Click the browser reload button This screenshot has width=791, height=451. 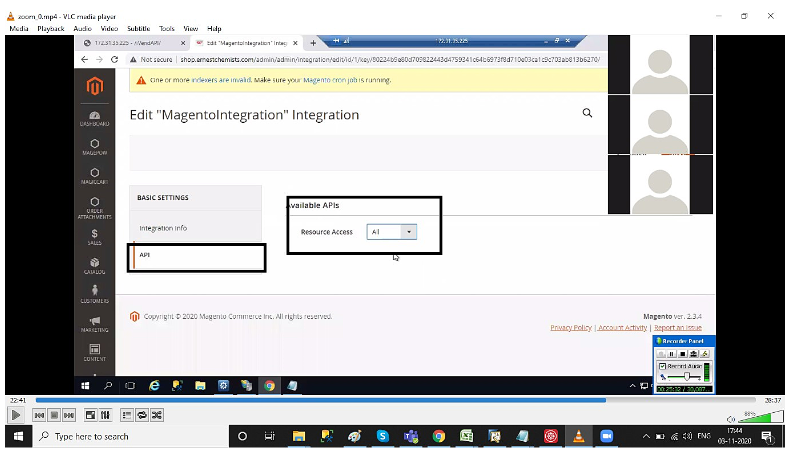(115, 60)
